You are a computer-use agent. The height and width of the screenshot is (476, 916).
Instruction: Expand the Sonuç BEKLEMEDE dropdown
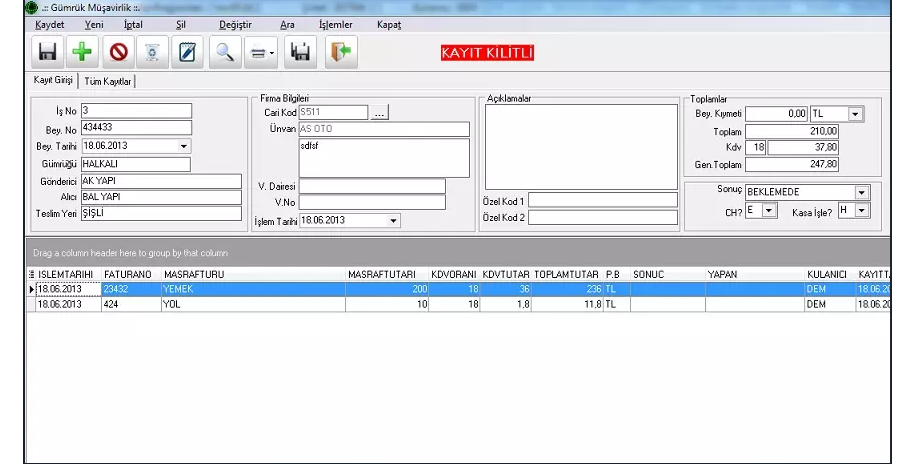pos(862,192)
